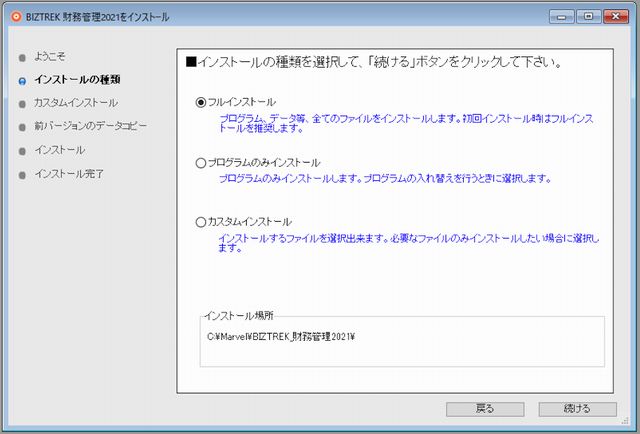
Task: Maximize the installer window
Action: (x=588, y=16)
